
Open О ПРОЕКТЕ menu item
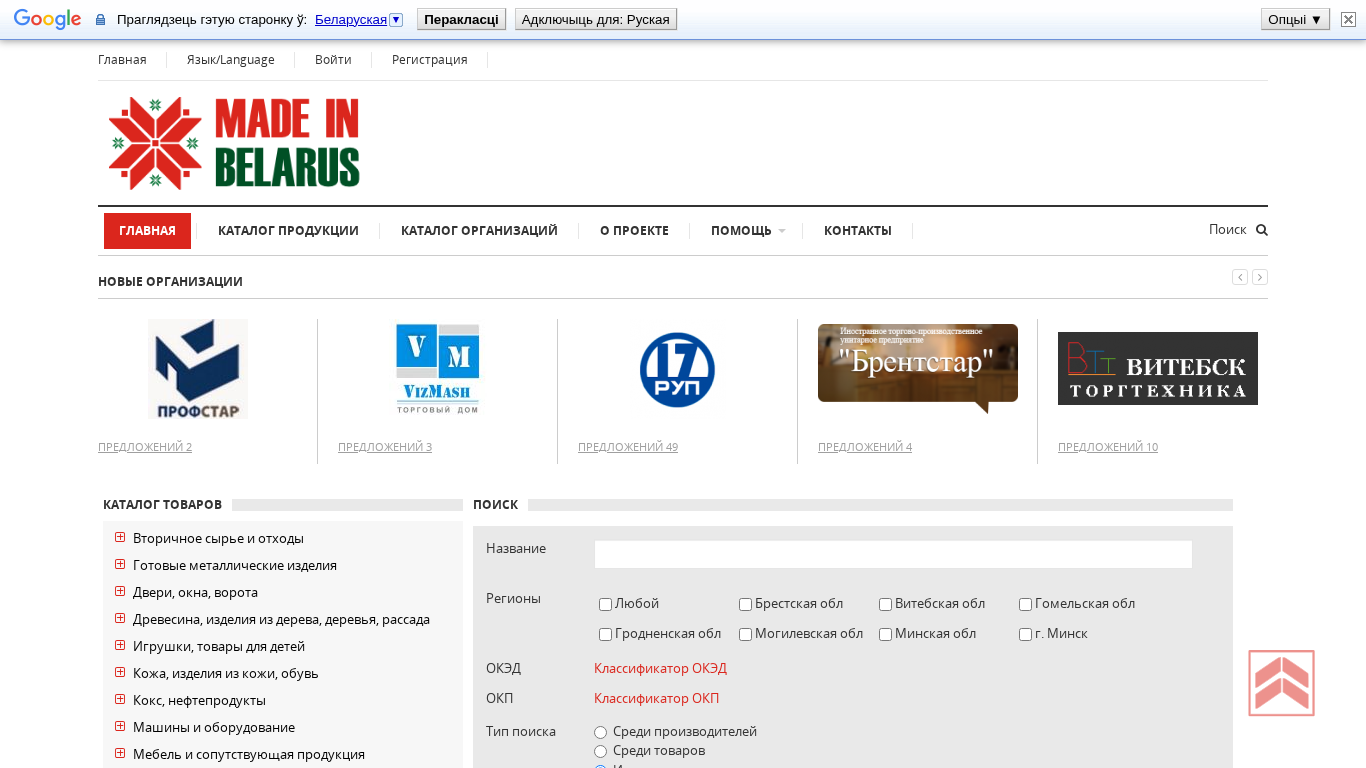(634, 231)
